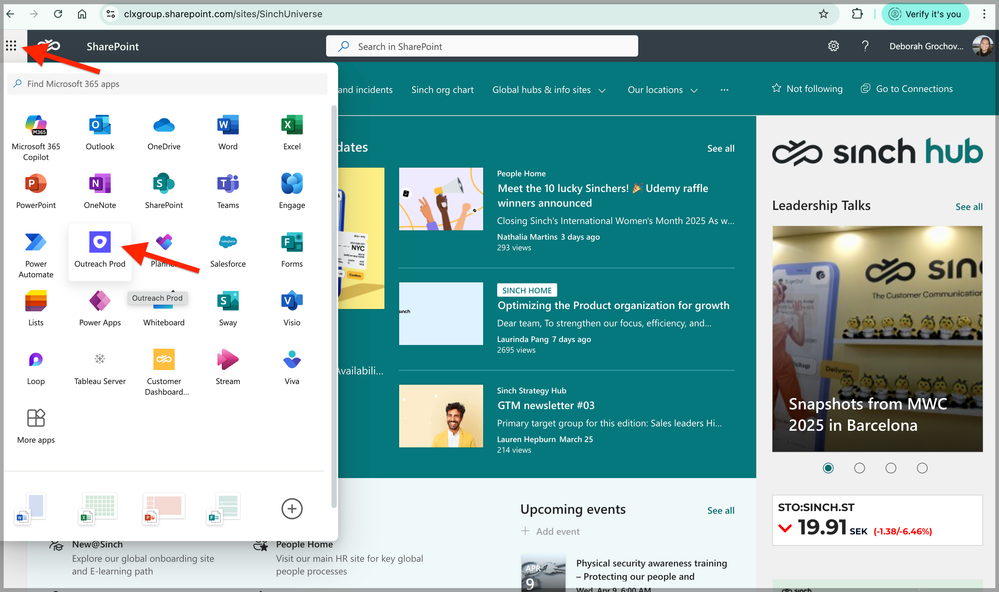
Task: Open Microsoft 365 Copilot app
Action: [x=36, y=138]
